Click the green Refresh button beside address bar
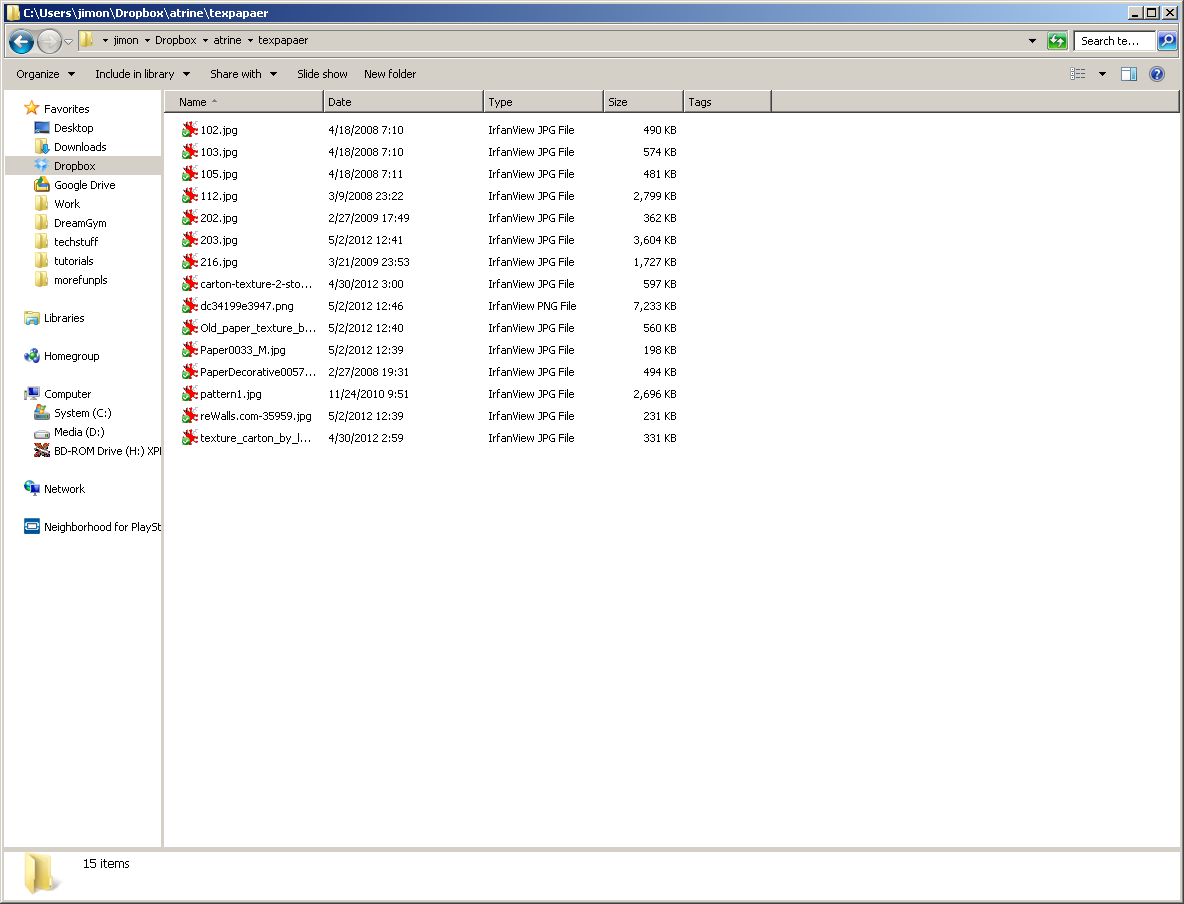Image resolution: width=1184 pixels, height=904 pixels. tap(1057, 41)
